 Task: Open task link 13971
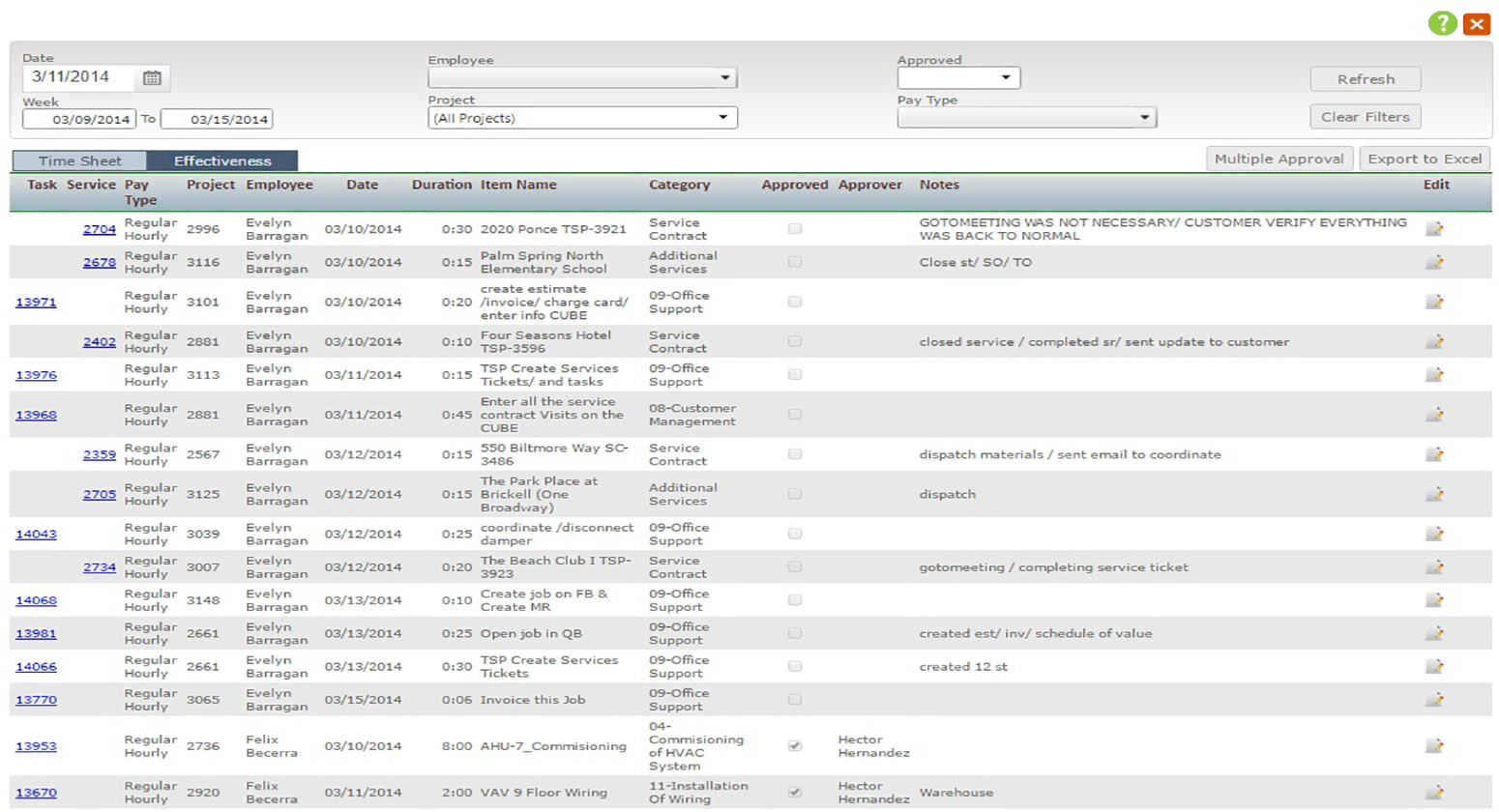click(36, 303)
